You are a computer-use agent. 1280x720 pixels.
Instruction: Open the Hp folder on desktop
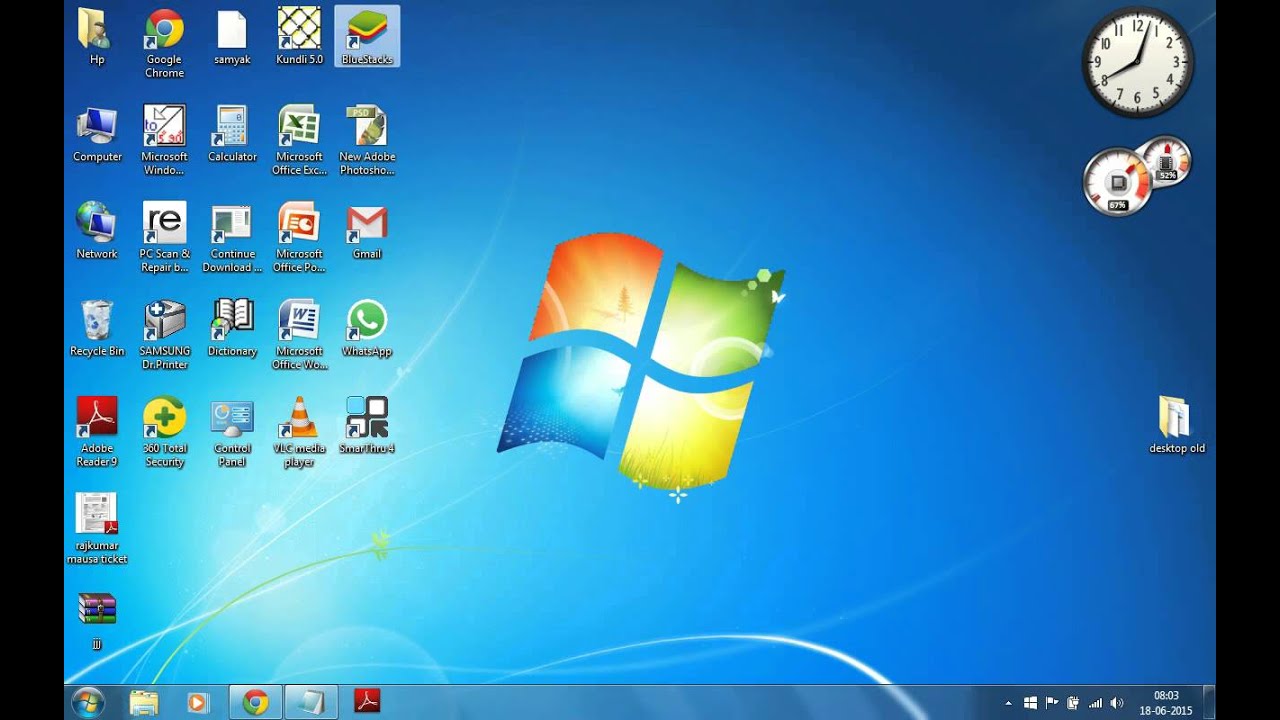(97, 36)
